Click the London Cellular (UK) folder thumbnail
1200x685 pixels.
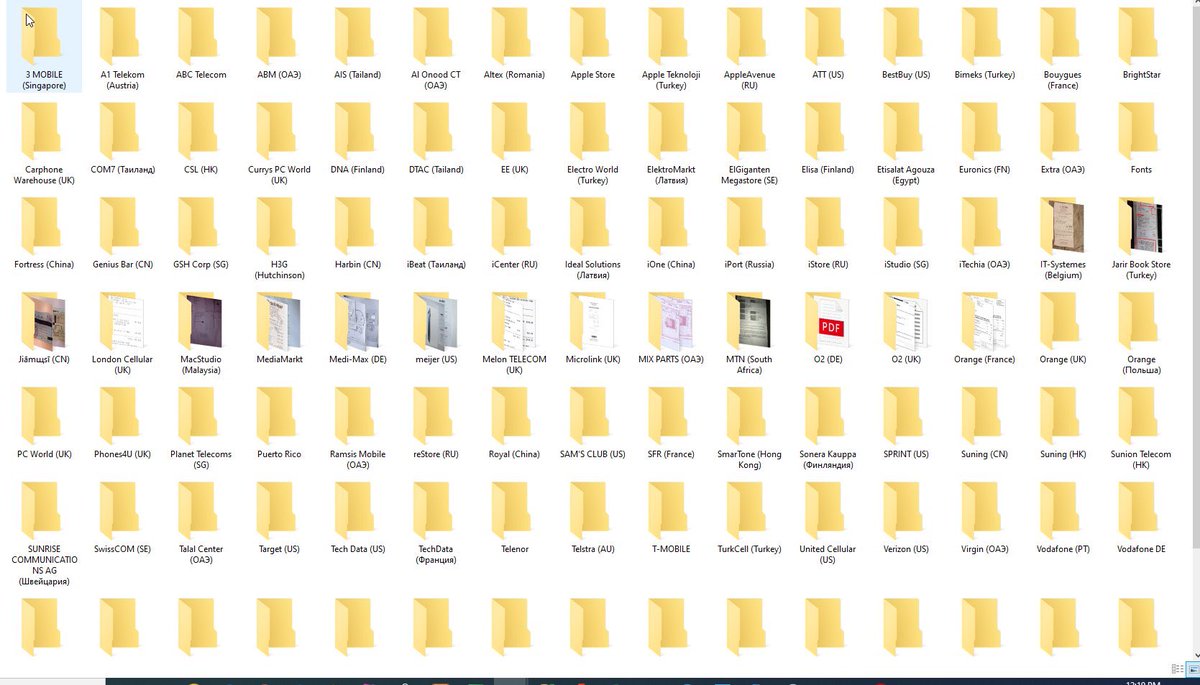[x=123, y=321]
